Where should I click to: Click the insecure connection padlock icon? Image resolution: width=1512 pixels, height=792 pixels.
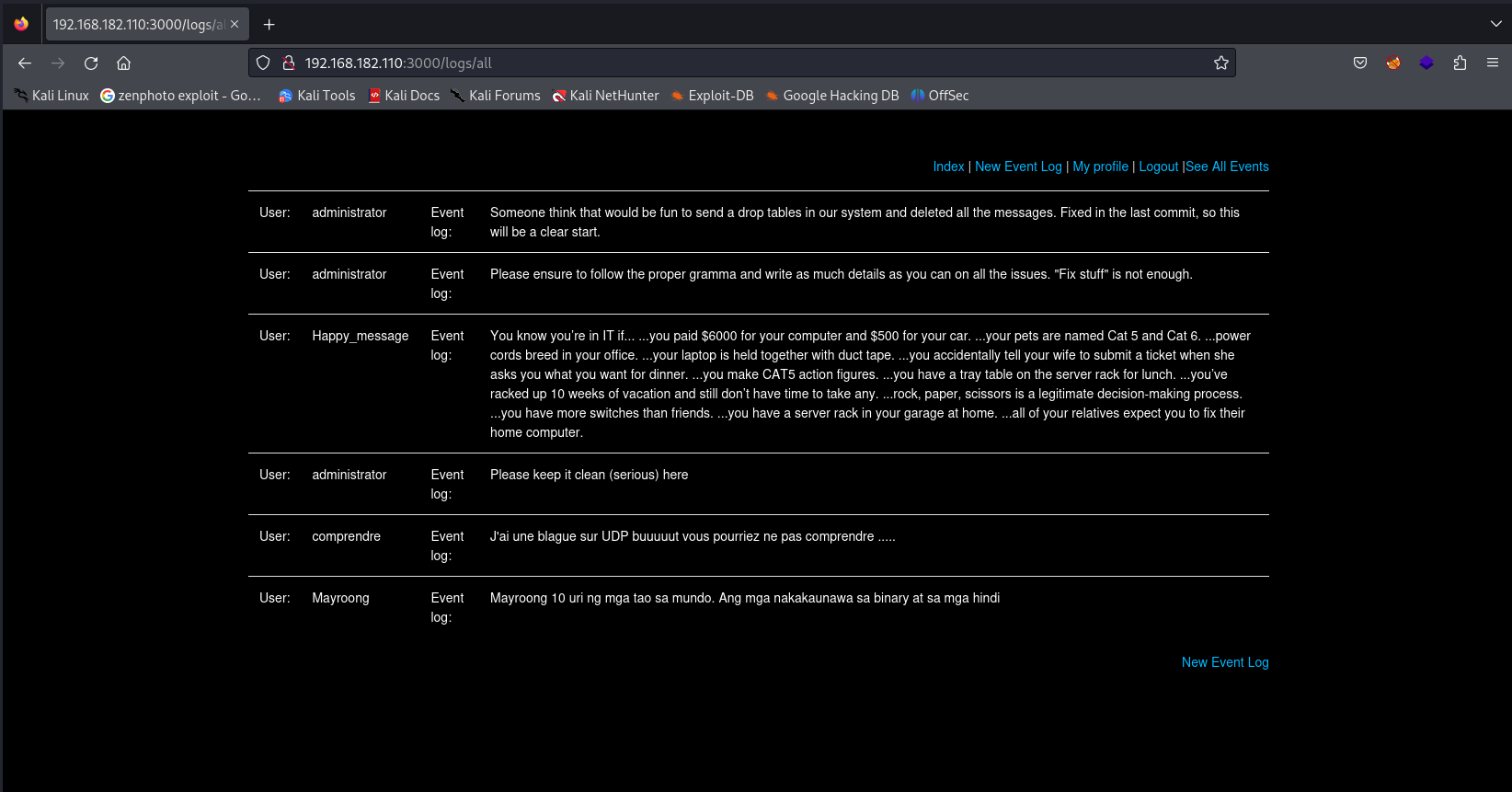coord(288,63)
